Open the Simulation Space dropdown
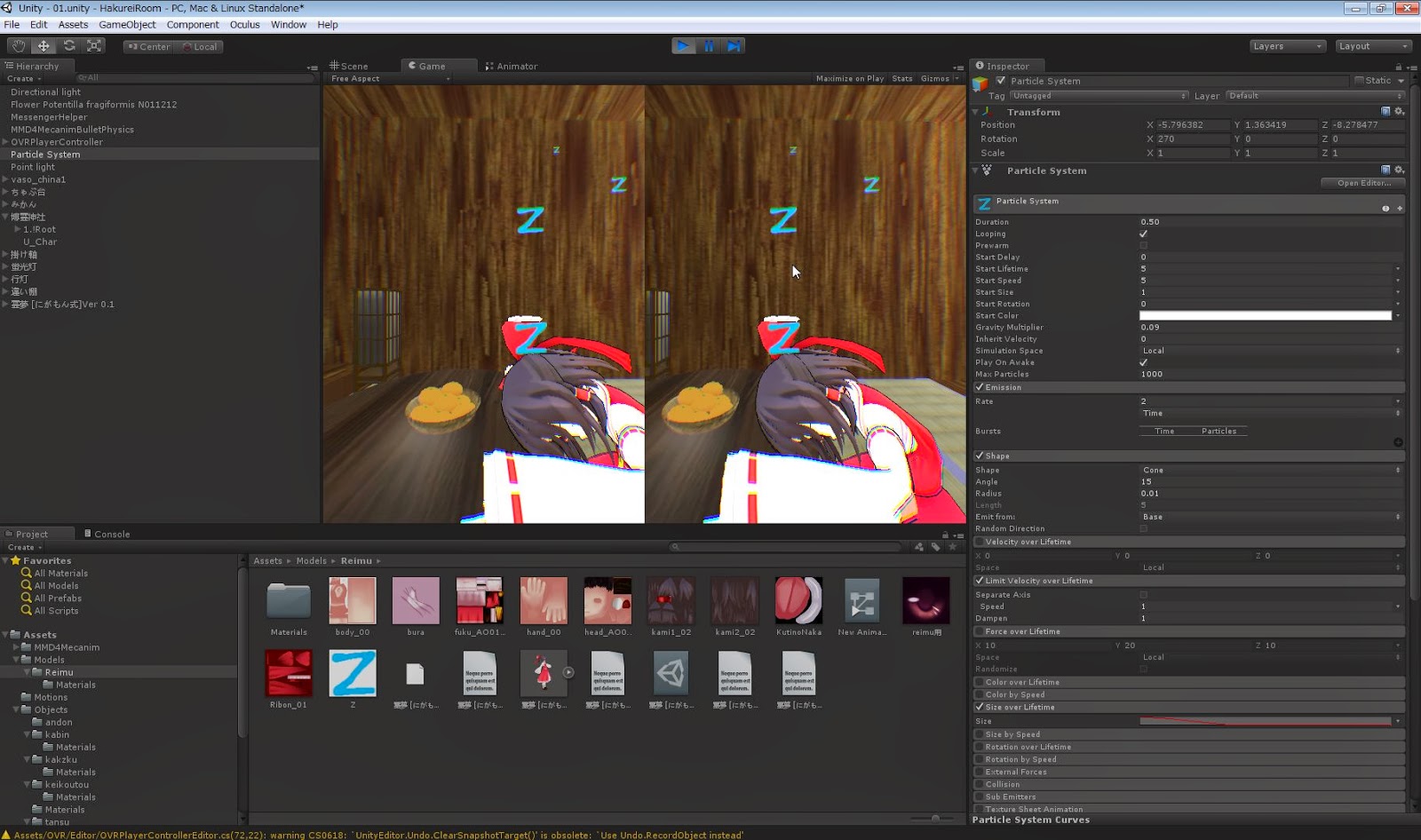1421x840 pixels. 1271,351
